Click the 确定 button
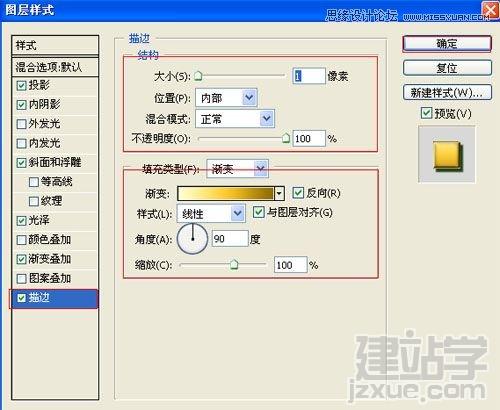Viewport: 500px width, 410px height. click(447, 44)
